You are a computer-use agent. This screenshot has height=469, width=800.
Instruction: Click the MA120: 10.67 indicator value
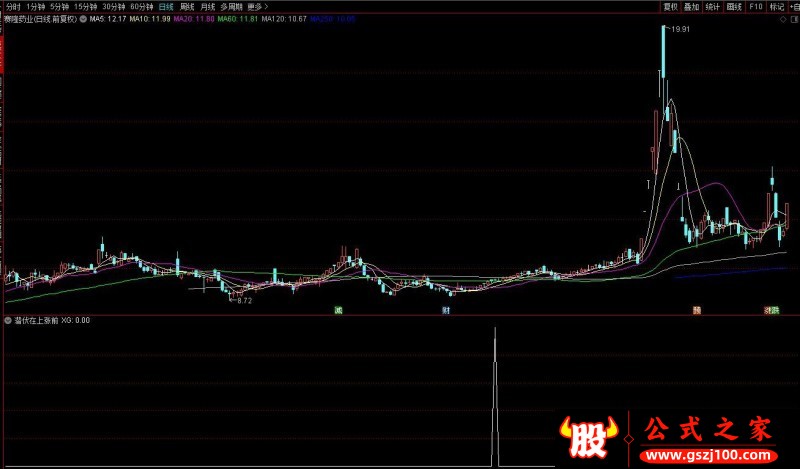point(284,19)
